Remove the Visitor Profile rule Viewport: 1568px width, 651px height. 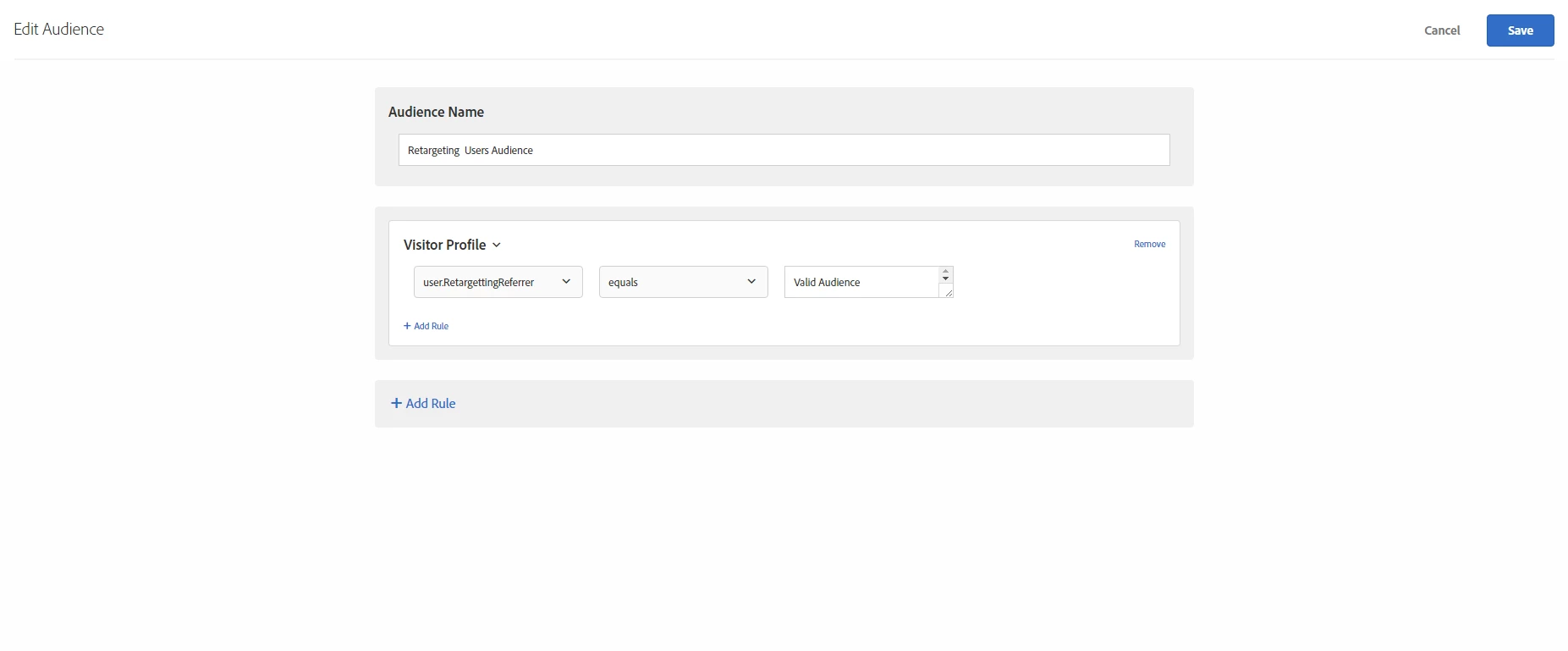[x=1149, y=244]
